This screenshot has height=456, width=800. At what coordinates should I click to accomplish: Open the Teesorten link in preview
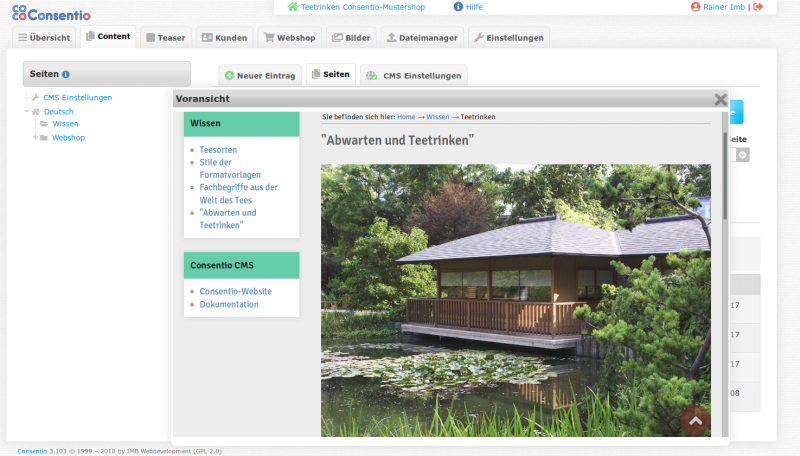[218, 149]
